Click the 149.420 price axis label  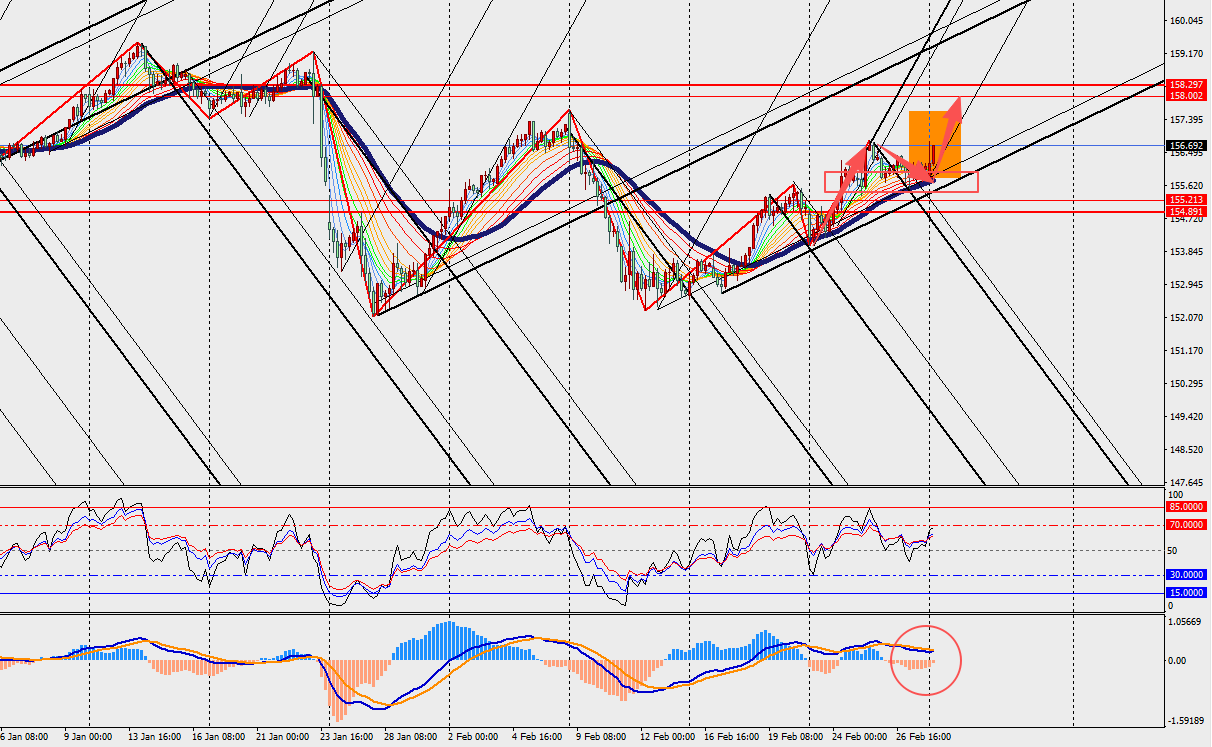click(1186, 416)
